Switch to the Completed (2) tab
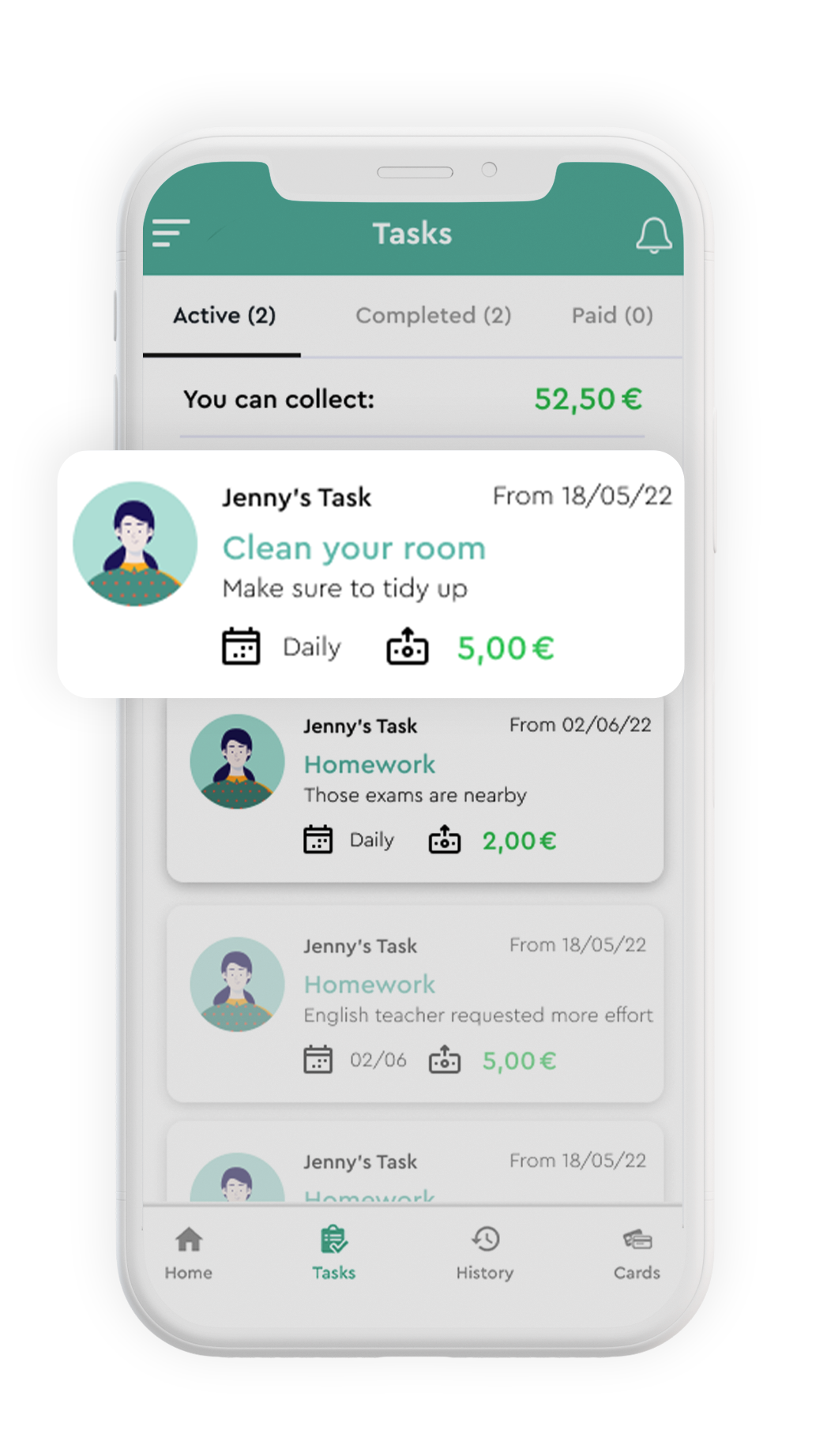The image size is (827, 1456). pyautogui.click(x=433, y=316)
